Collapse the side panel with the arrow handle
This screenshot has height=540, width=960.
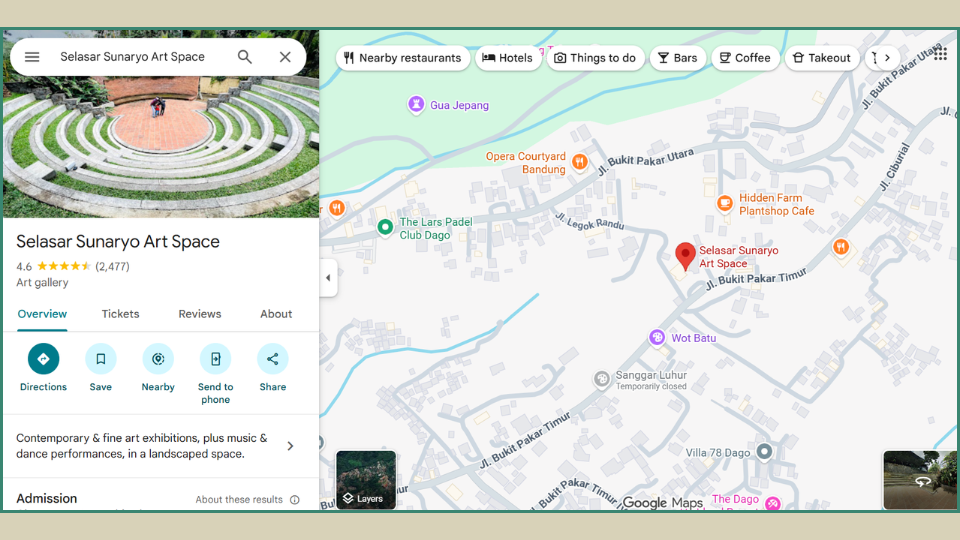[328, 278]
